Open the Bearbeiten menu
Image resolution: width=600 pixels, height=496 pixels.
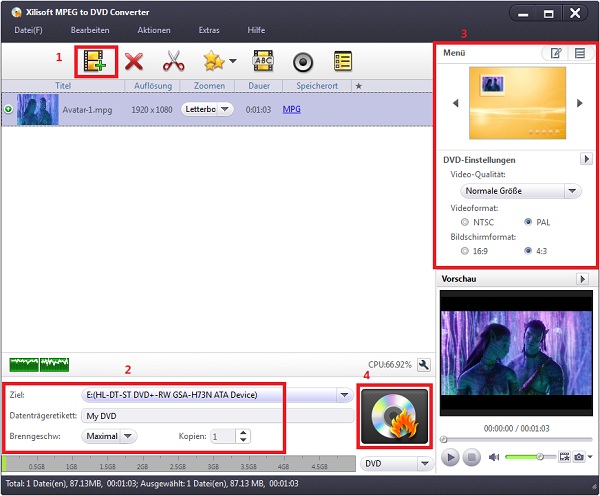90,30
